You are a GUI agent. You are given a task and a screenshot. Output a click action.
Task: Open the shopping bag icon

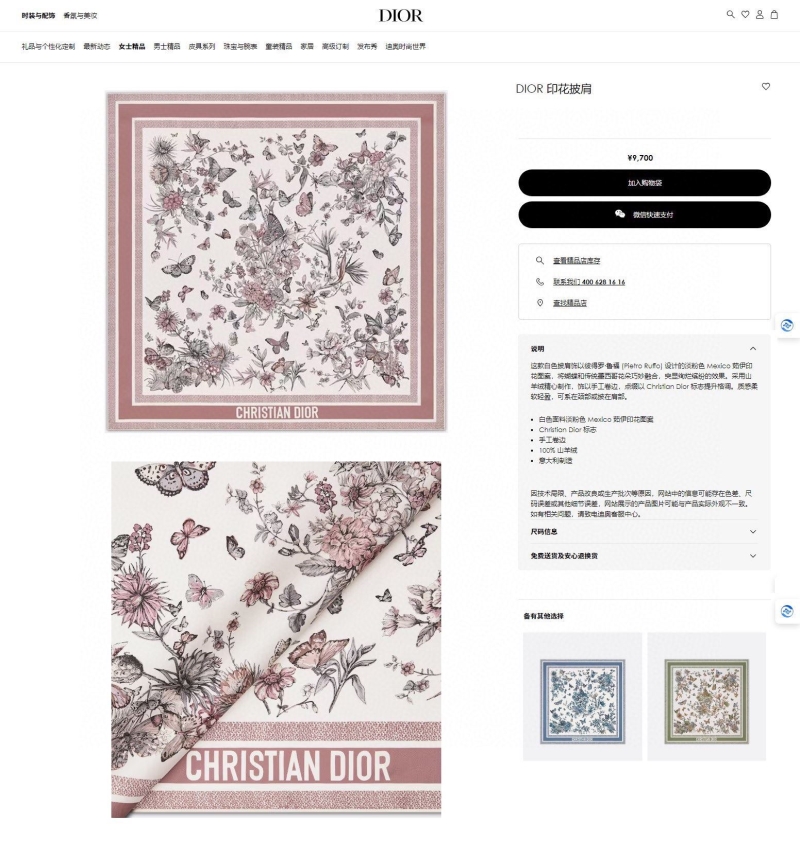tap(774, 15)
